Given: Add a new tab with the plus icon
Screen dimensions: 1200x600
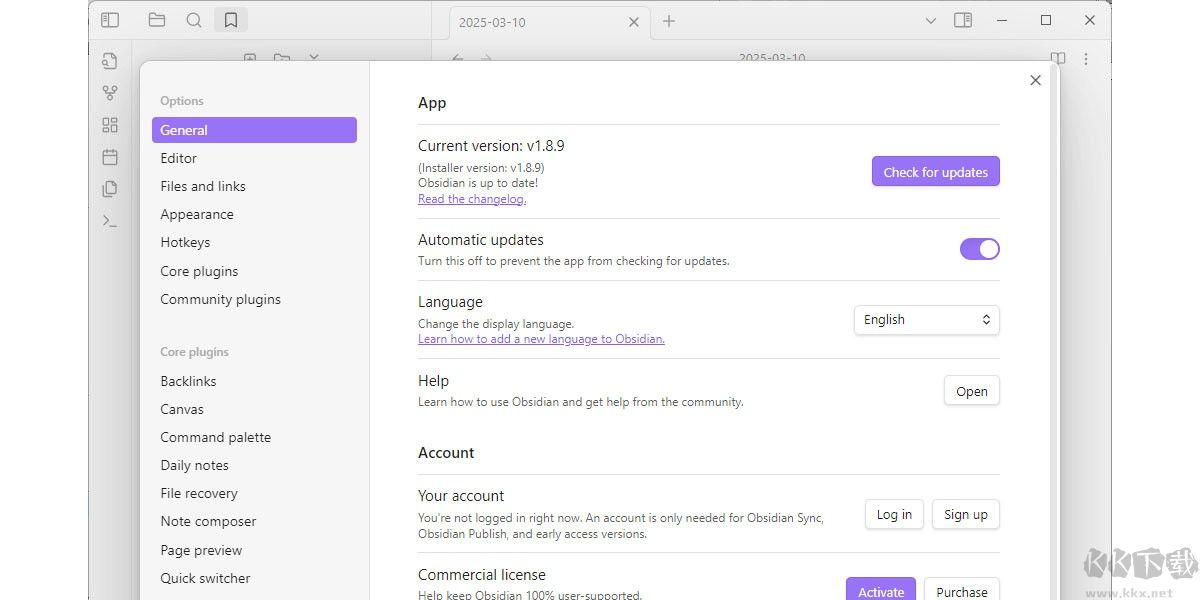Looking at the screenshot, I should click(669, 21).
